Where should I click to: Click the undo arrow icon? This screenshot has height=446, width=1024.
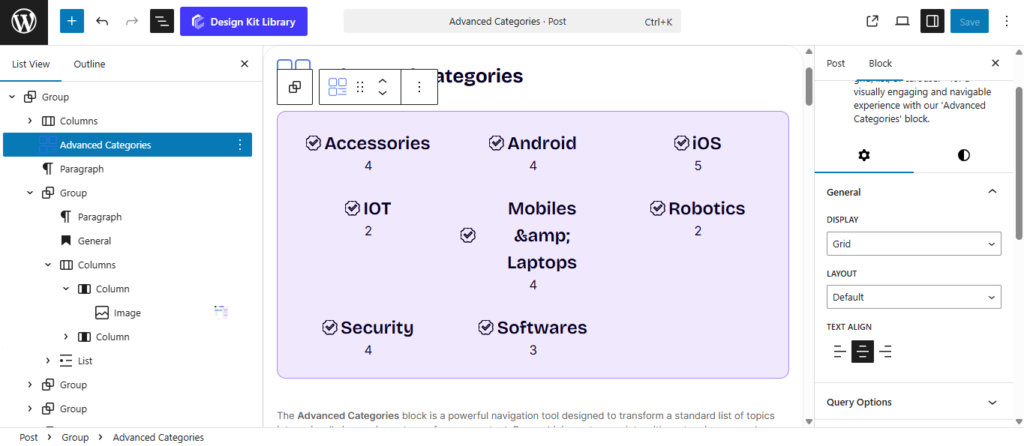coord(102,21)
